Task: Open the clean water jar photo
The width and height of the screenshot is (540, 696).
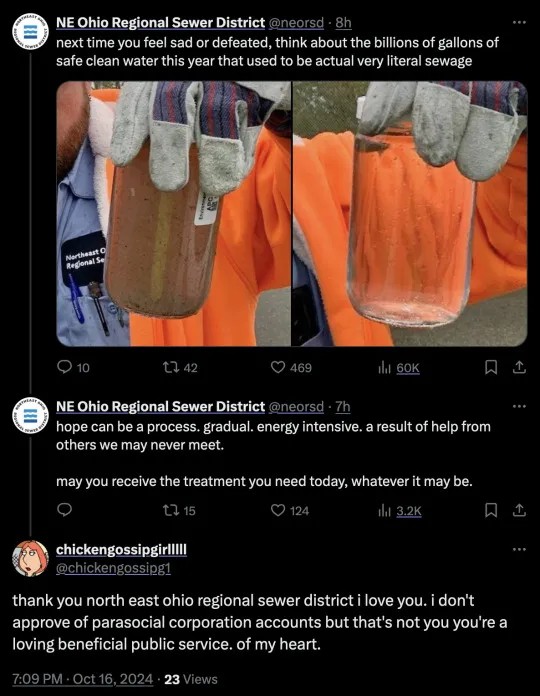Action: pos(410,214)
